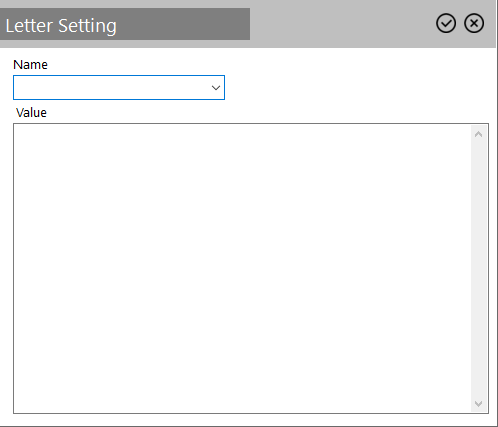Click the Value scrollbar down arrow
The height and width of the screenshot is (427, 498).
479,404
